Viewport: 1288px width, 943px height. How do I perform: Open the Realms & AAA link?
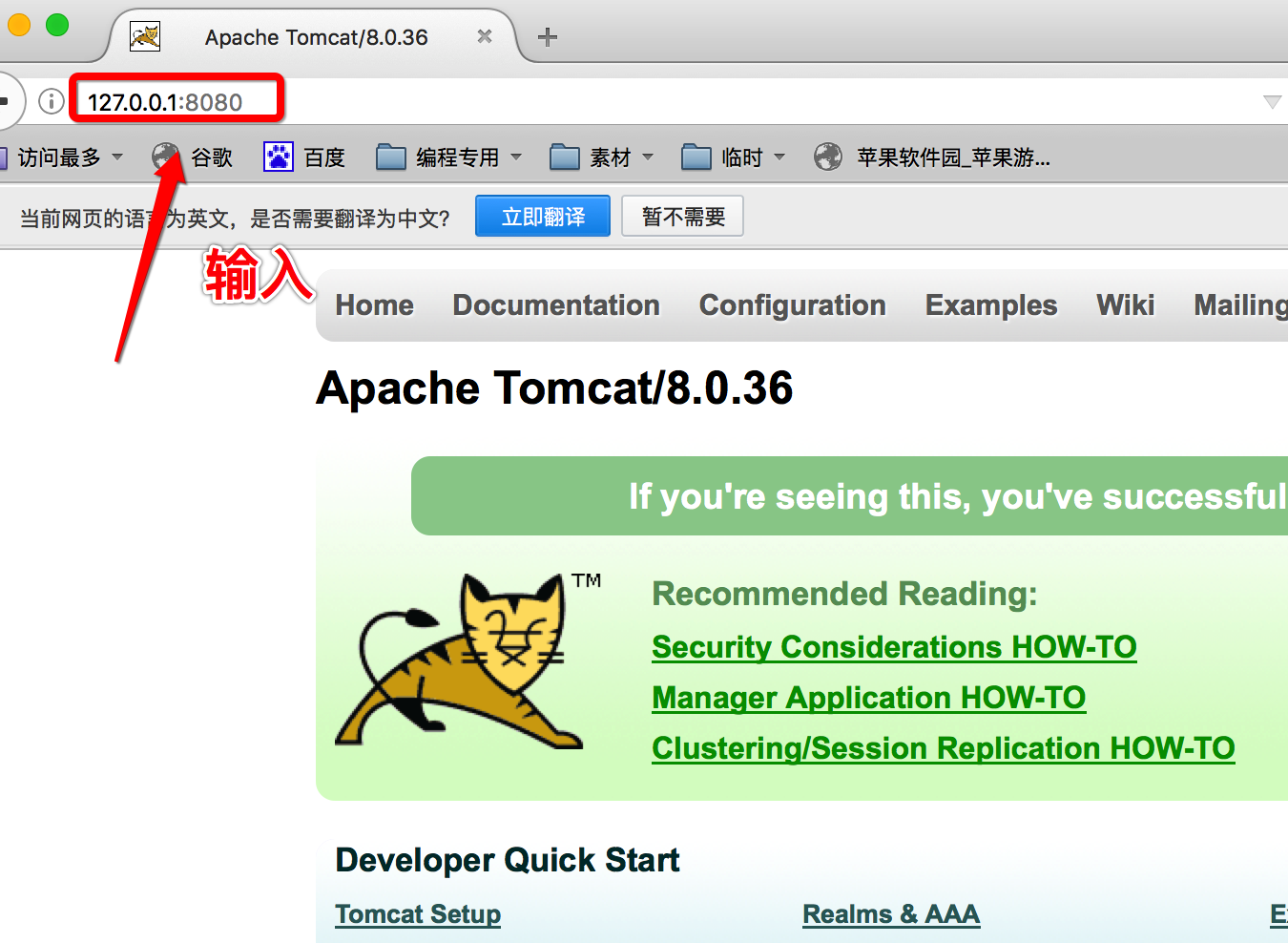tap(891, 914)
